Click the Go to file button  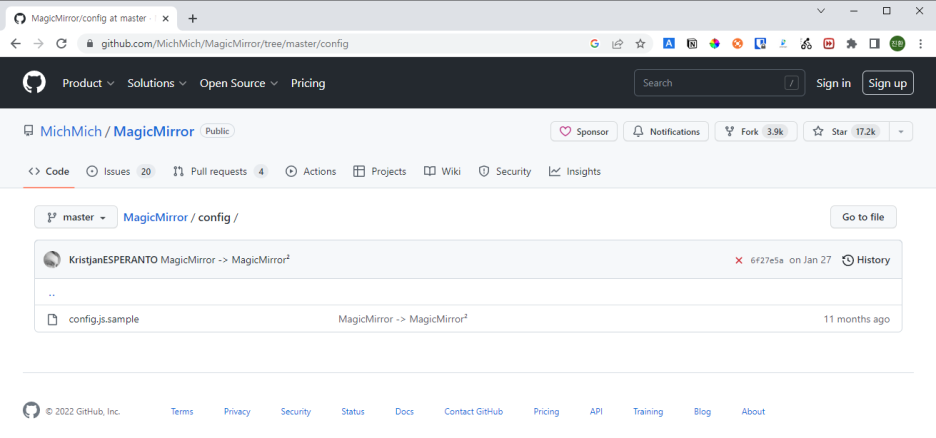pyautogui.click(x=863, y=217)
